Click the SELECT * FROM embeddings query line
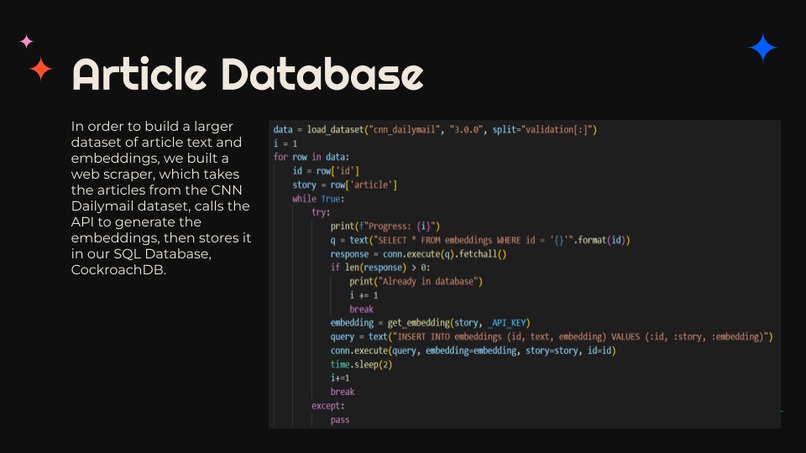Screen dimensions: 806x453 point(480,240)
